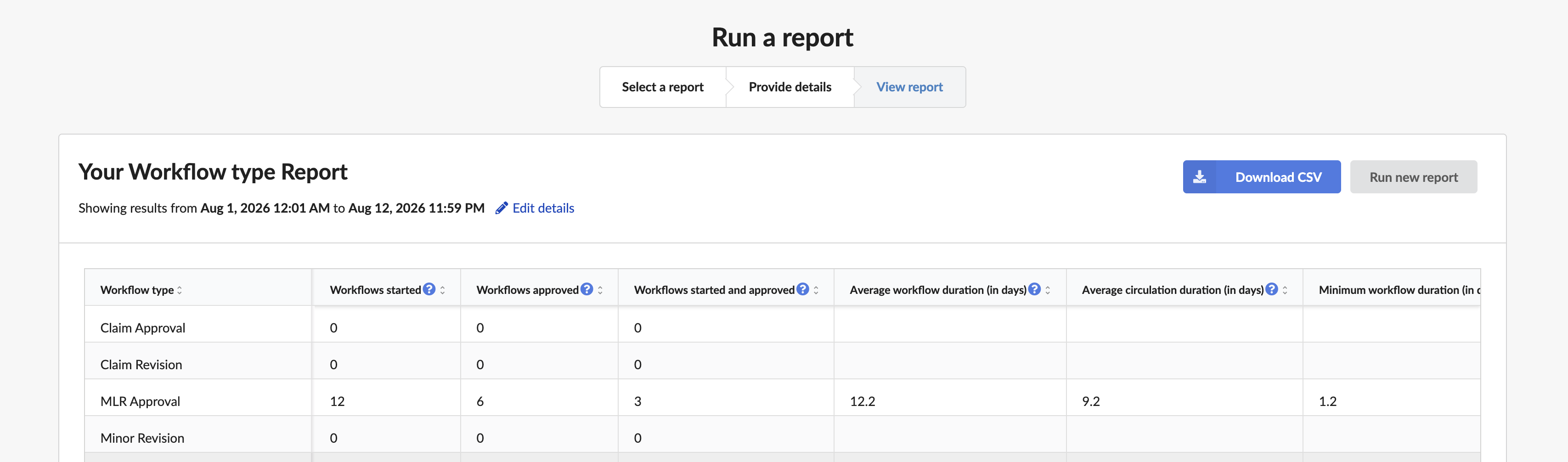Viewport: 1568px width, 462px height.
Task: Select the Claim Revision row label
Action: [x=141, y=365]
